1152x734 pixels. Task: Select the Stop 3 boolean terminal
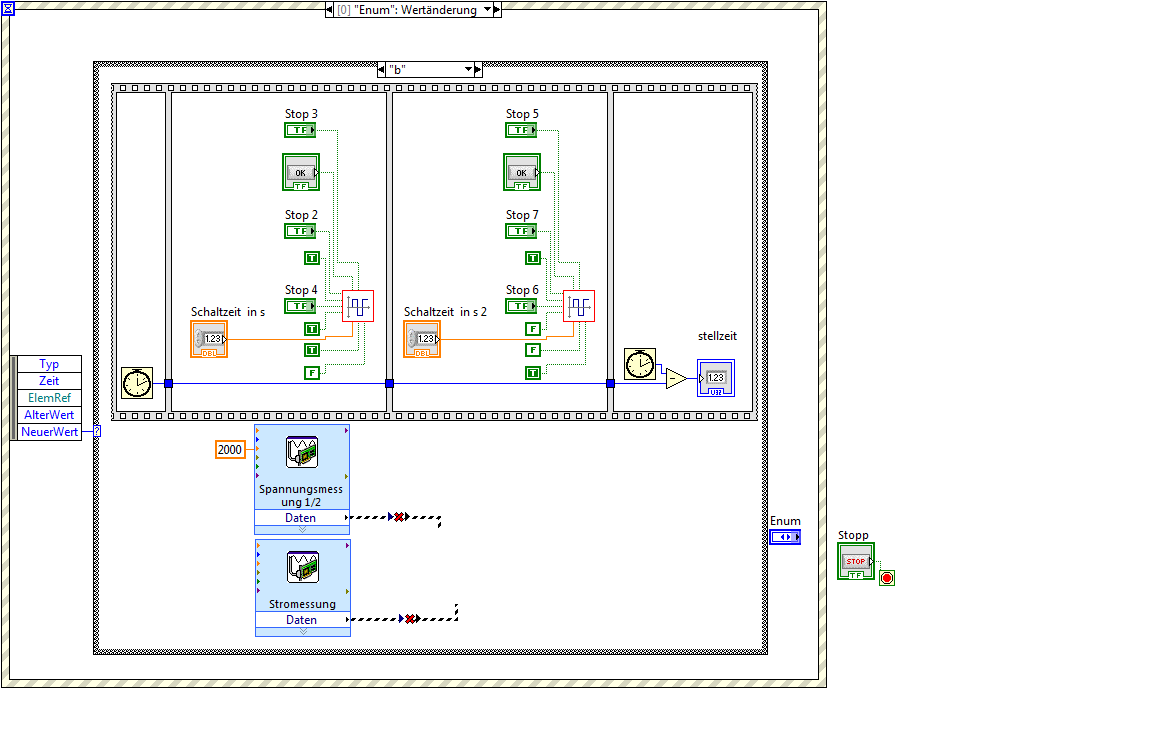[x=300, y=130]
